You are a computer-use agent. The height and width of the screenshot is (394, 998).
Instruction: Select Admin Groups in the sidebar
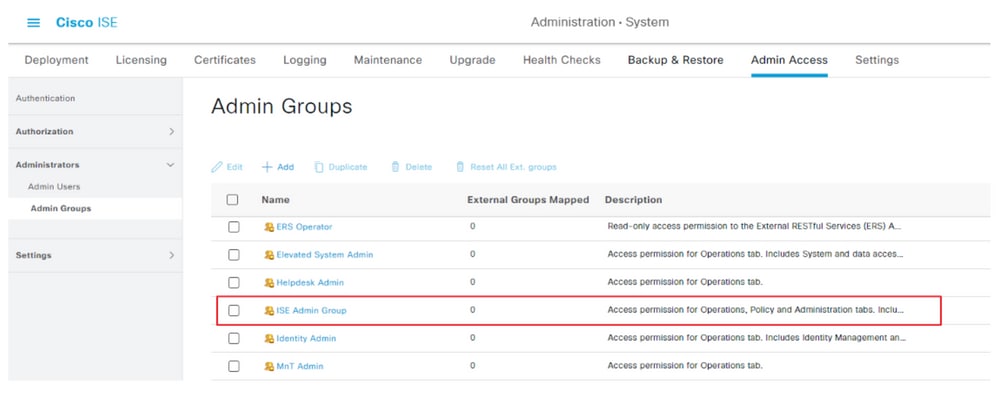[60, 208]
